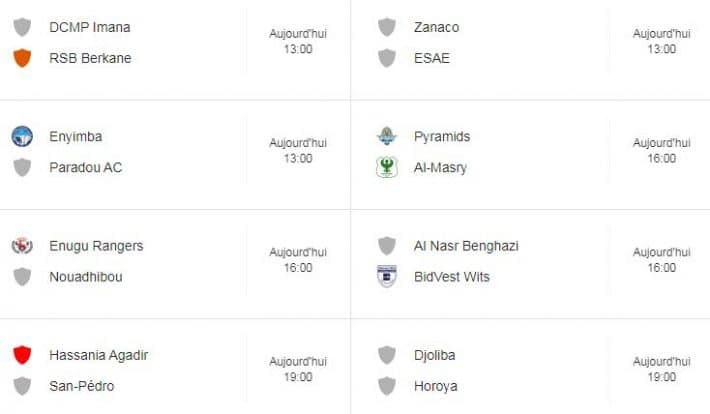Click the green Al-Masry club crest

pos(387,167)
